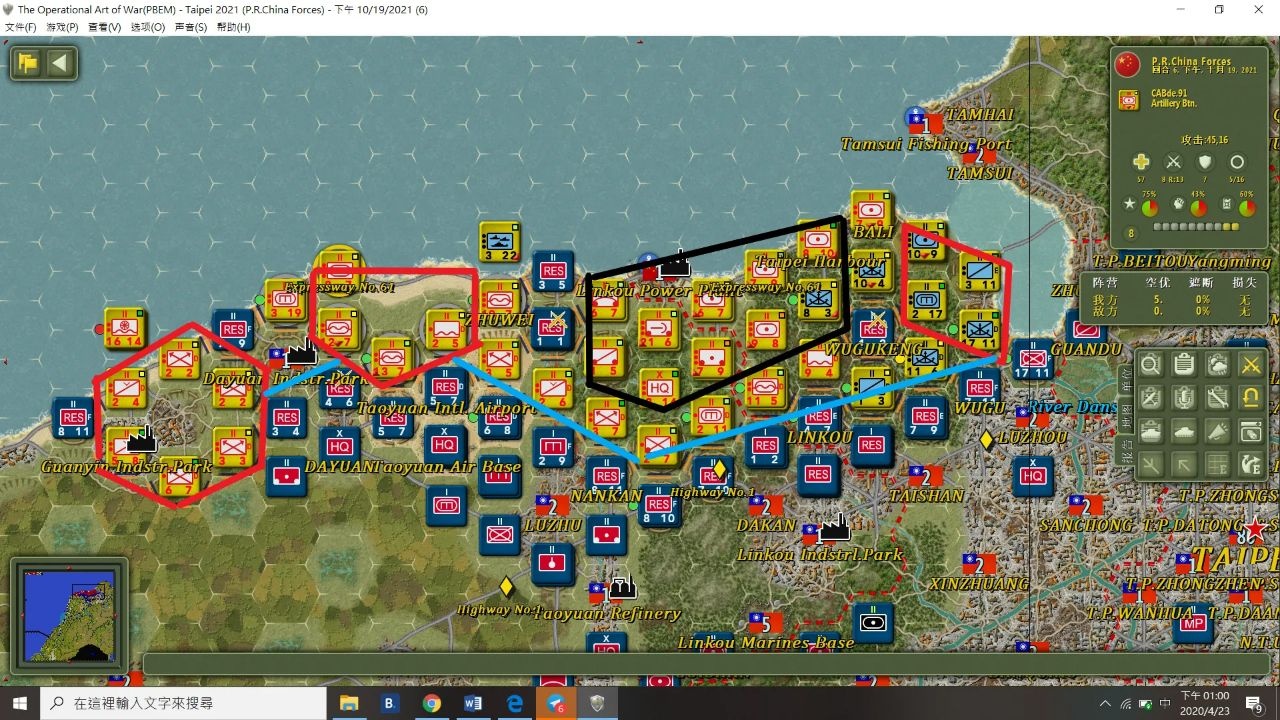Open the clipboard report icon

point(1184,365)
